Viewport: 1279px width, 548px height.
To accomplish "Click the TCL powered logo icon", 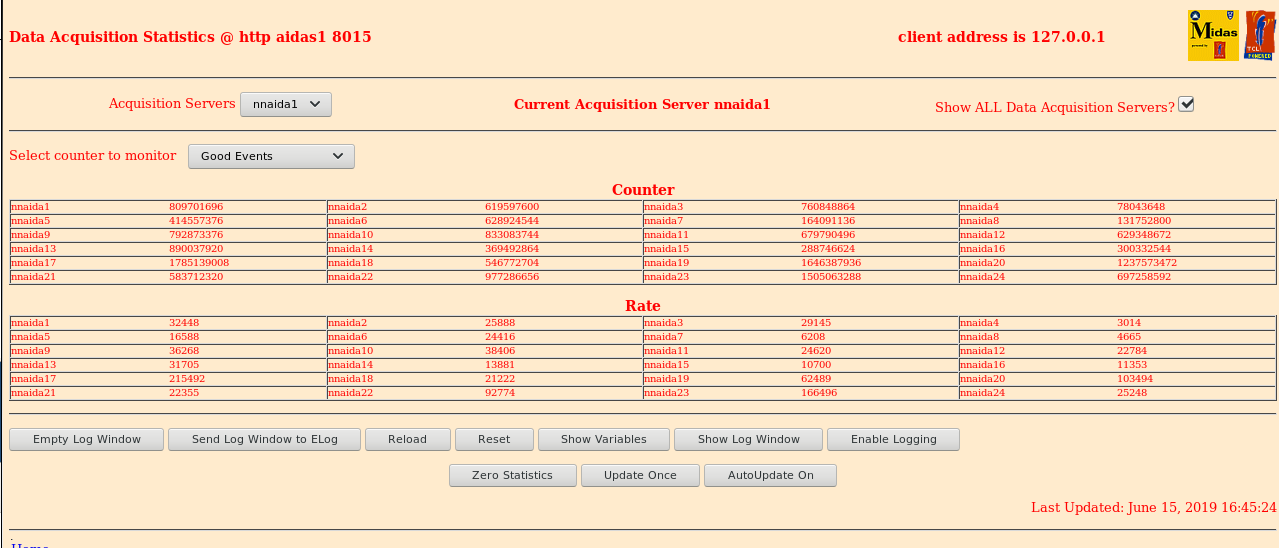I will (1260, 36).
